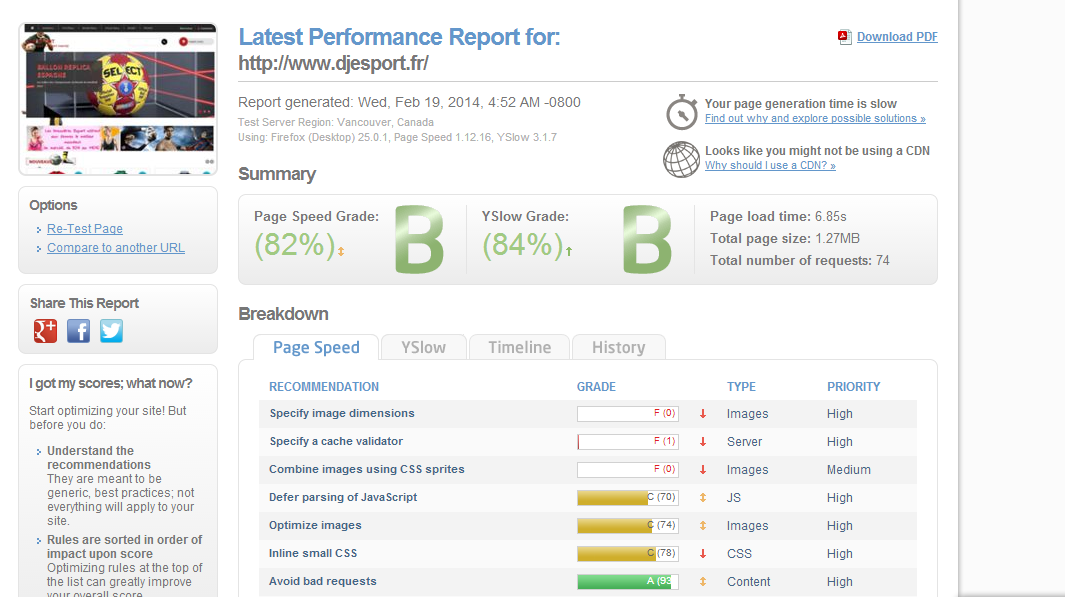Click red down arrow for Combine images using CSS sprites

703,469
